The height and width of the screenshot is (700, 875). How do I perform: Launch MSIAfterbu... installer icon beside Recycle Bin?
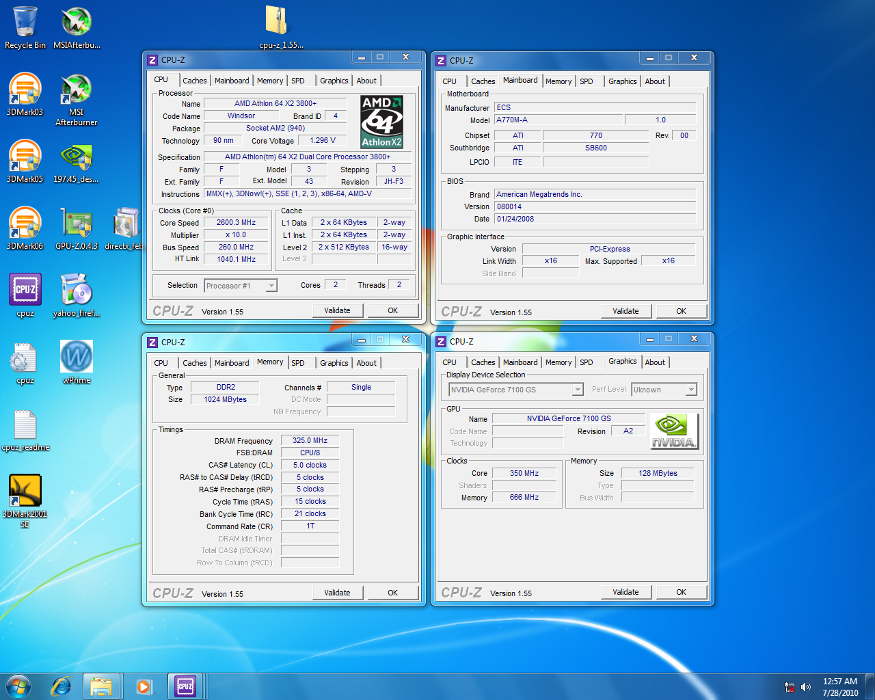point(76,27)
